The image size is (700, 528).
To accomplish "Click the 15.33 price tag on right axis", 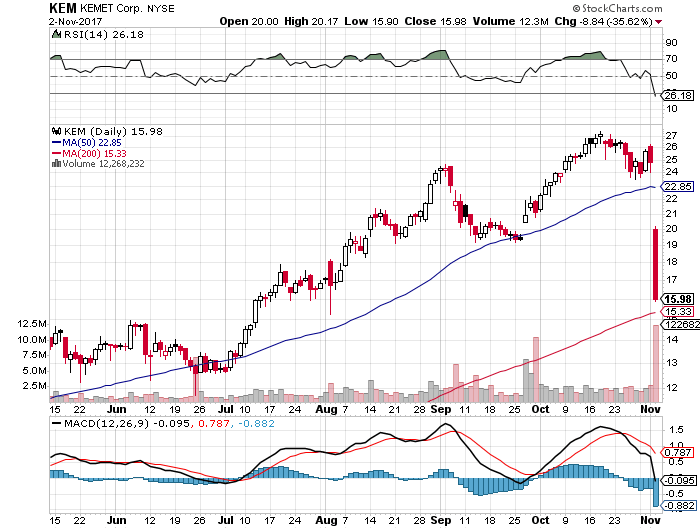I will pyautogui.click(x=678, y=312).
